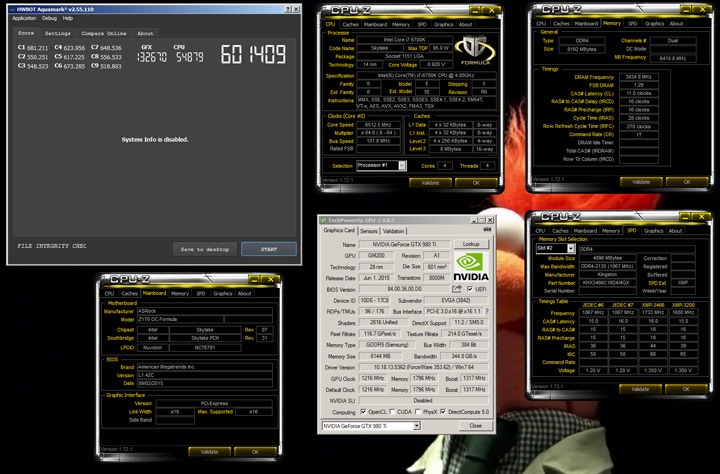Click Validate in the CPU-Z SPD window
This screenshot has height=474, width=720.
point(640,389)
